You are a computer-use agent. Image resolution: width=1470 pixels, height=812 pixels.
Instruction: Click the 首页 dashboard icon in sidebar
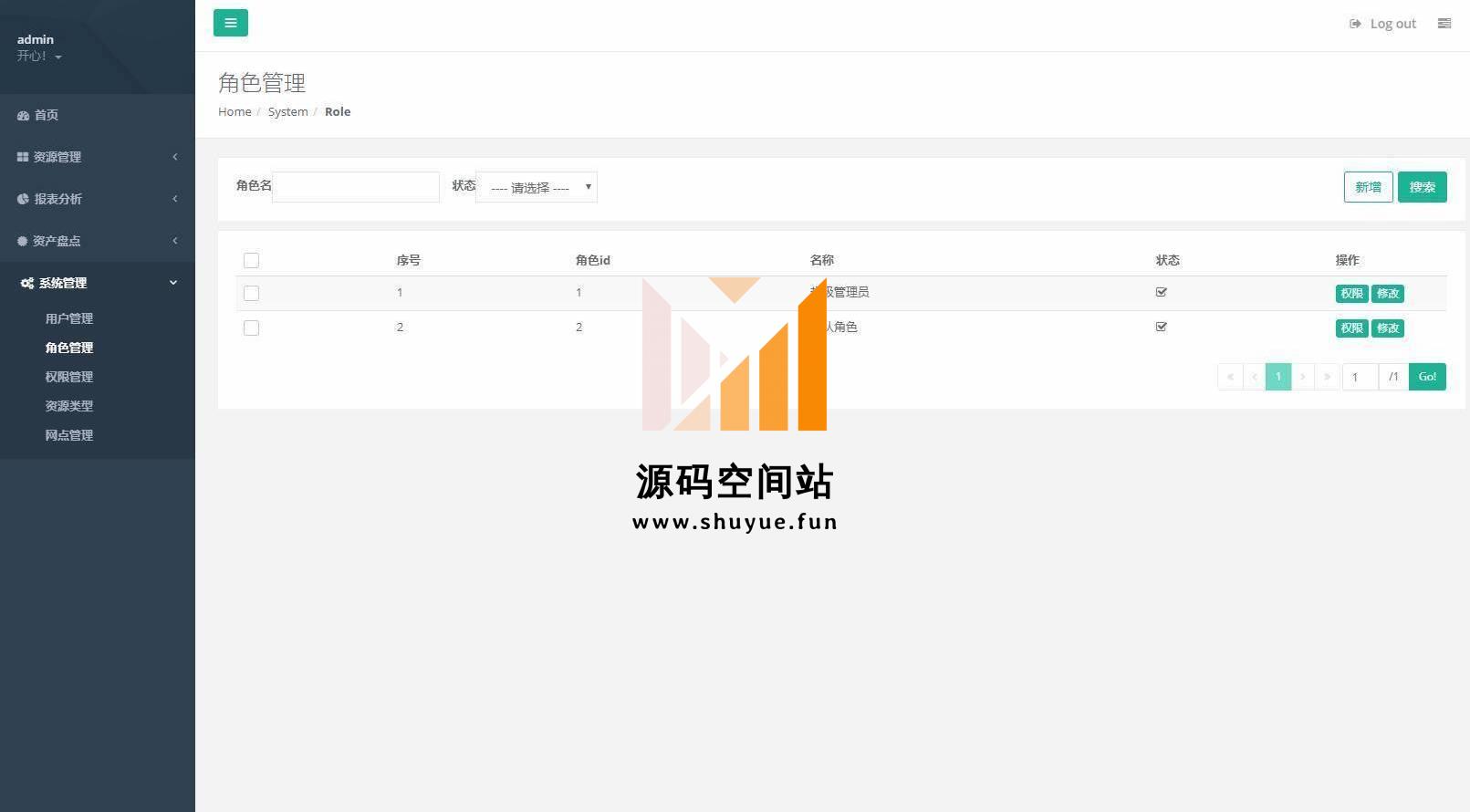coord(23,116)
